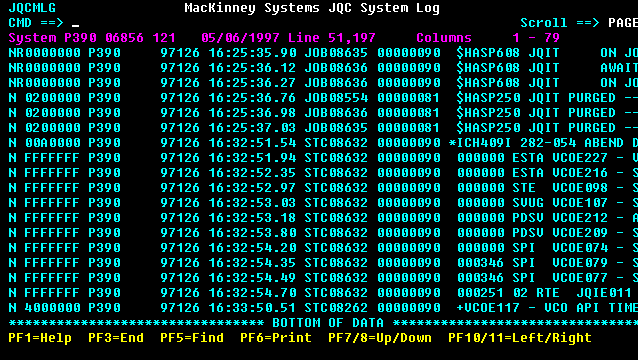The height and width of the screenshot is (360, 638).
Task: Select PF3=End key label
Action: [116, 338]
